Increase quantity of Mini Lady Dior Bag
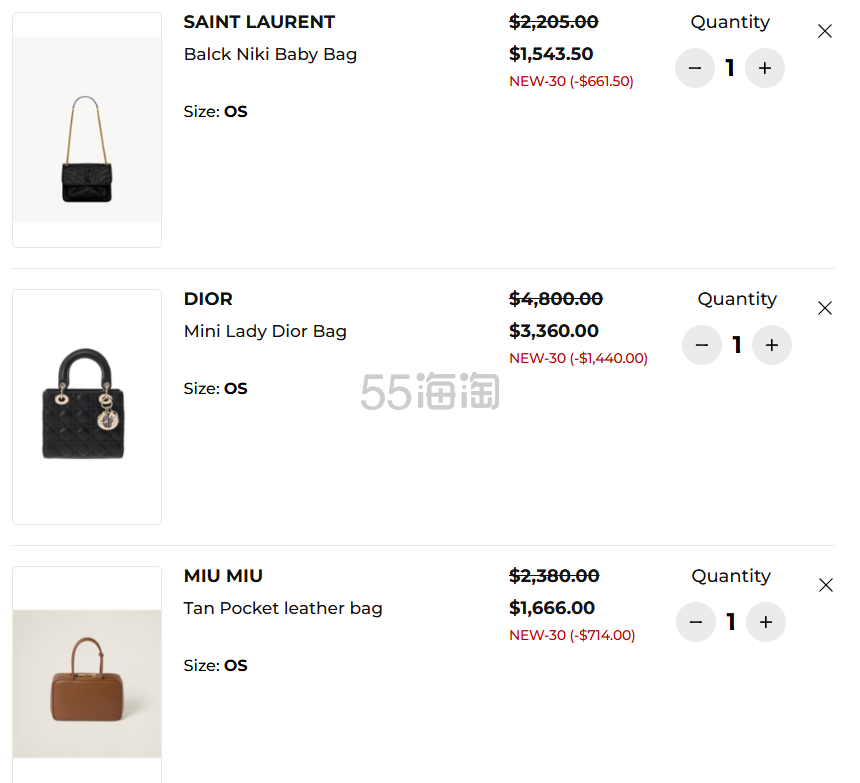The image size is (860, 783). coord(772,345)
